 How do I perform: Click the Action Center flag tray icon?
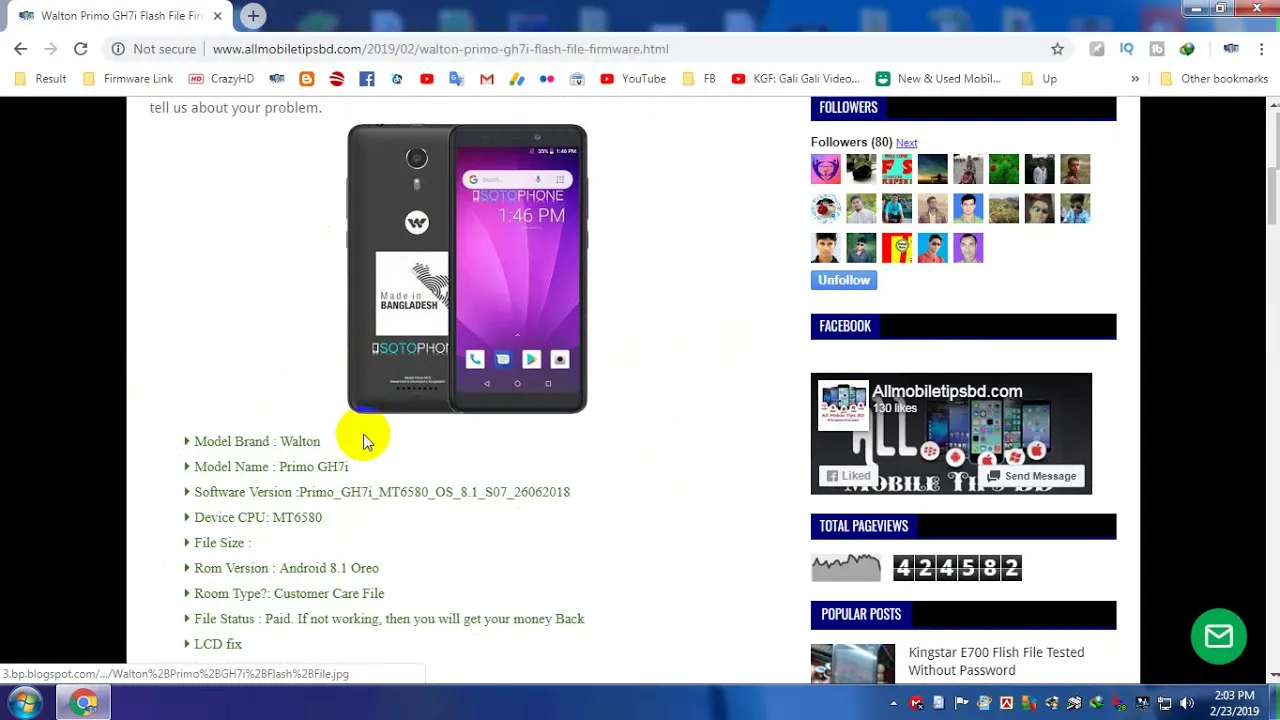pyautogui.click(x=961, y=703)
